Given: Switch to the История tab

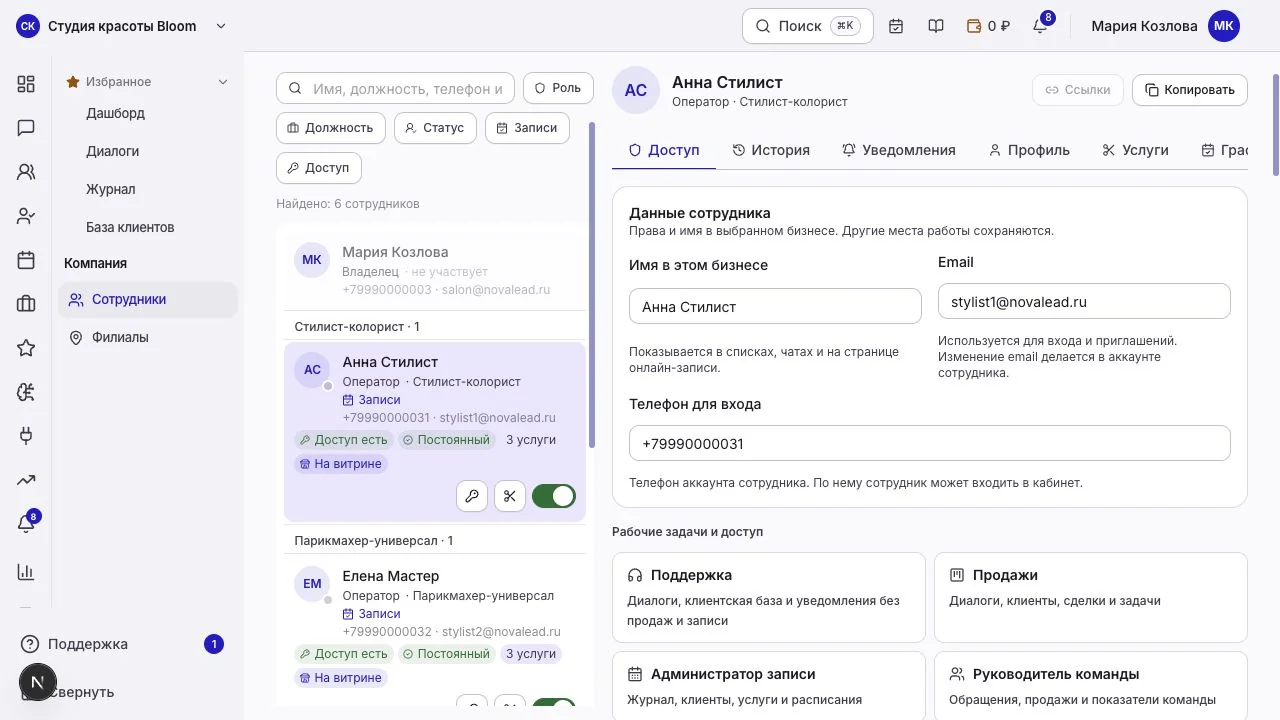Looking at the screenshot, I should coord(771,150).
